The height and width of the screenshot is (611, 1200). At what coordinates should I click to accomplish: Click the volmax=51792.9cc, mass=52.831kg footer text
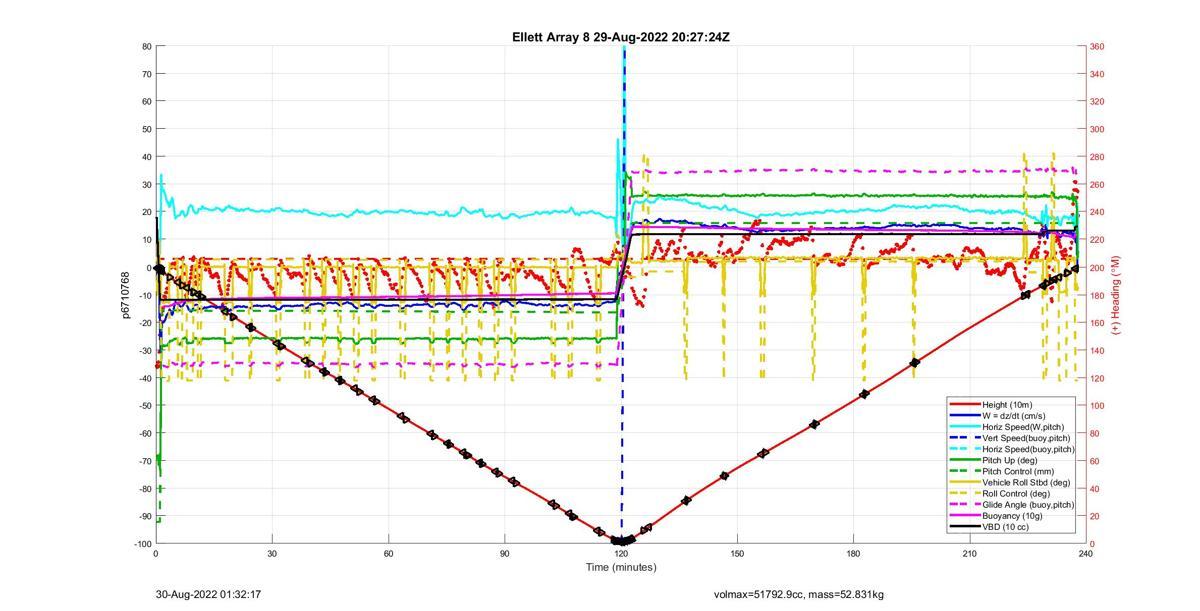[798, 595]
